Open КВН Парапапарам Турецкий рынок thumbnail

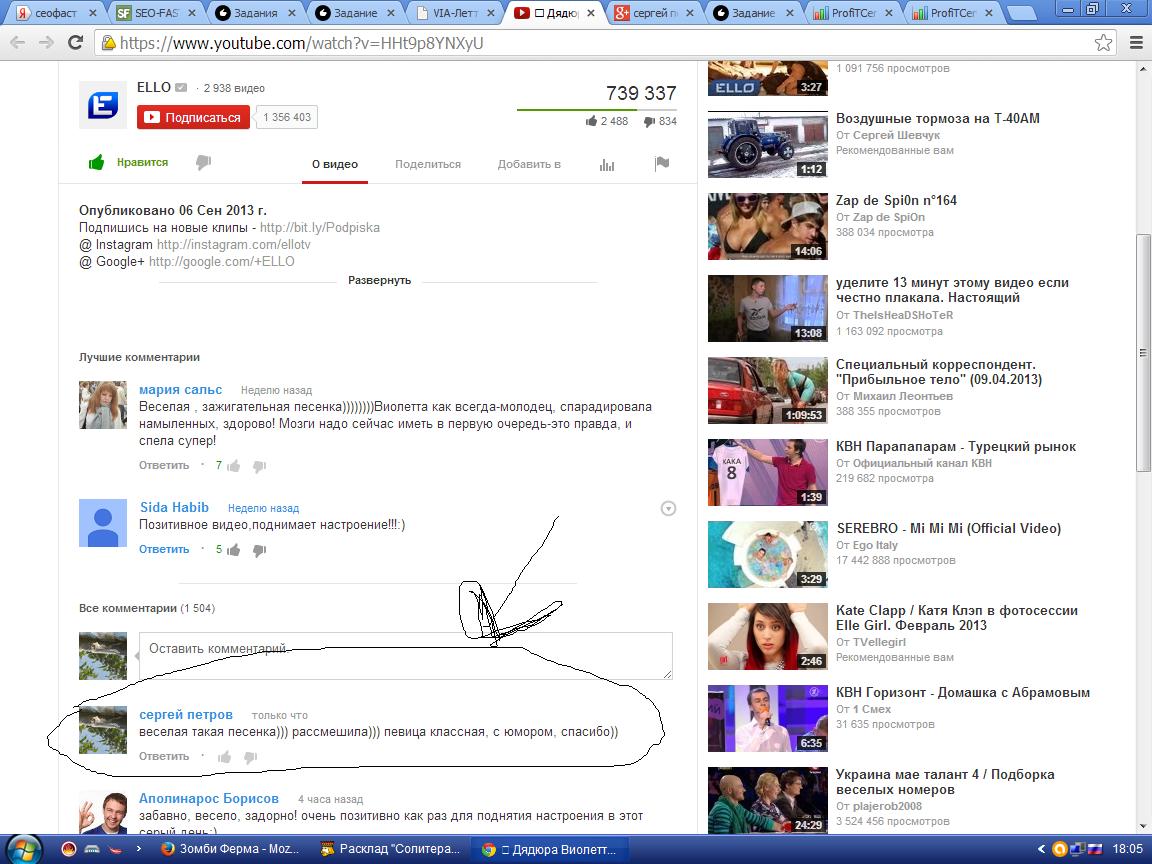tap(768, 472)
